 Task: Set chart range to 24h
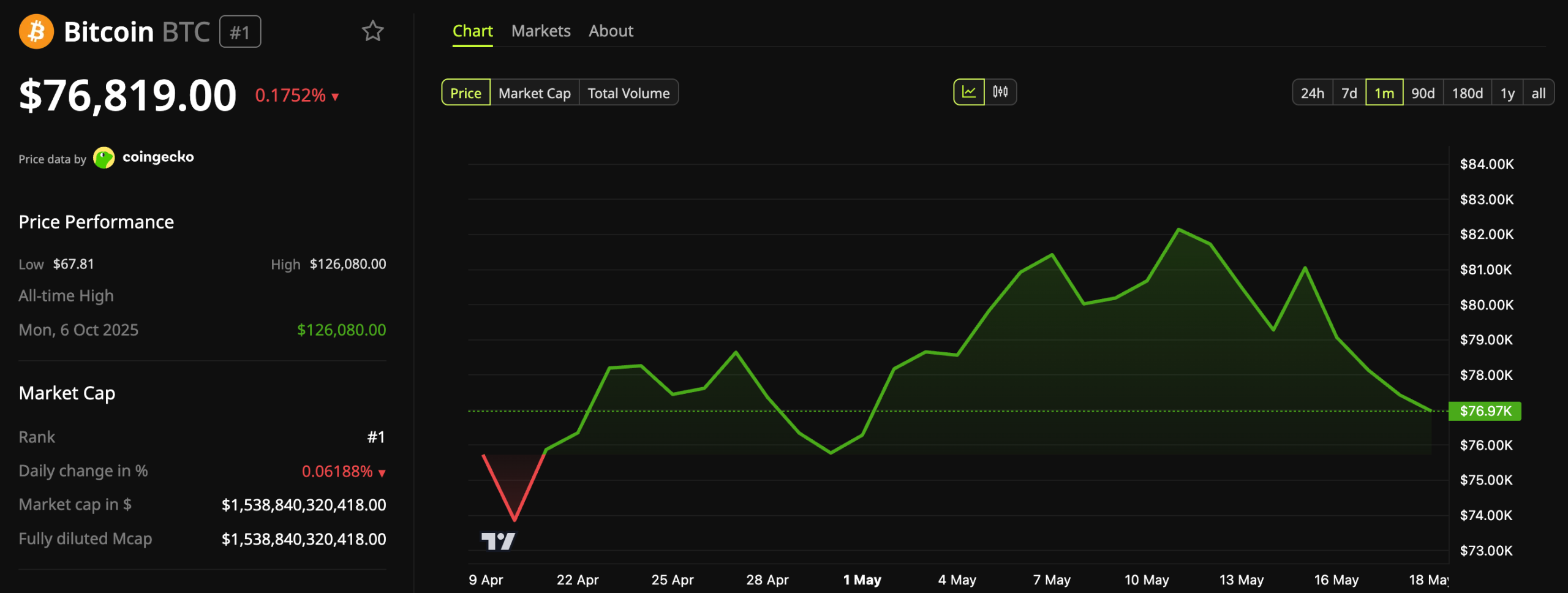point(1312,93)
